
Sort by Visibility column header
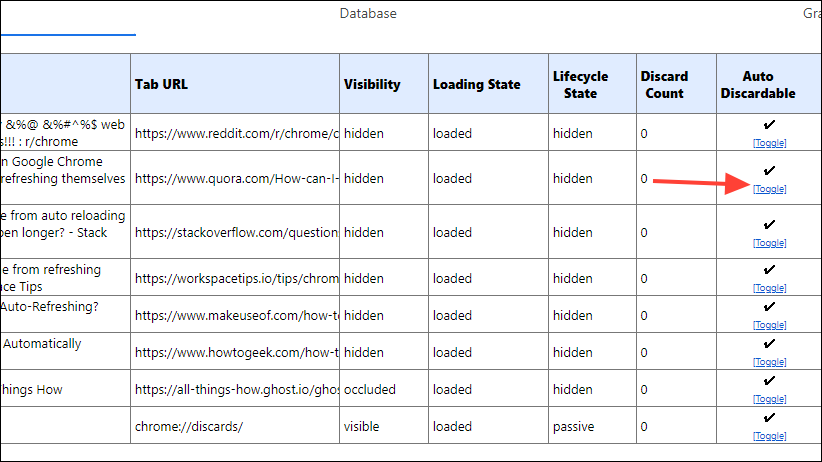pyautogui.click(x=372, y=84)
